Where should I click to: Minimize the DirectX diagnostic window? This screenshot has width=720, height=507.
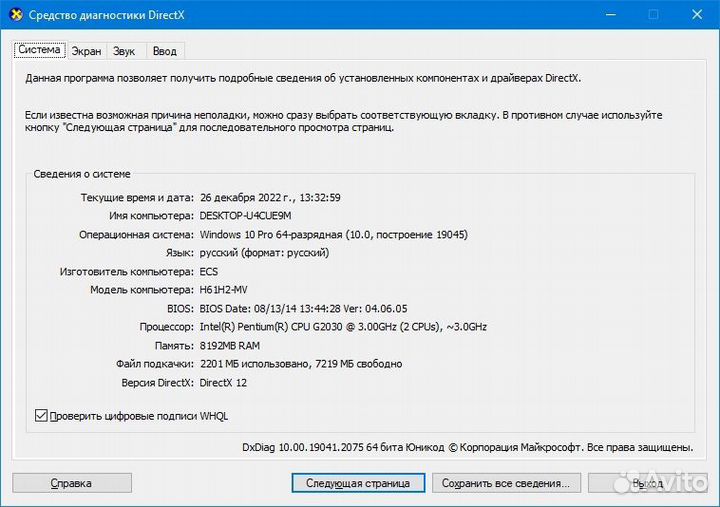pos(607,15)
